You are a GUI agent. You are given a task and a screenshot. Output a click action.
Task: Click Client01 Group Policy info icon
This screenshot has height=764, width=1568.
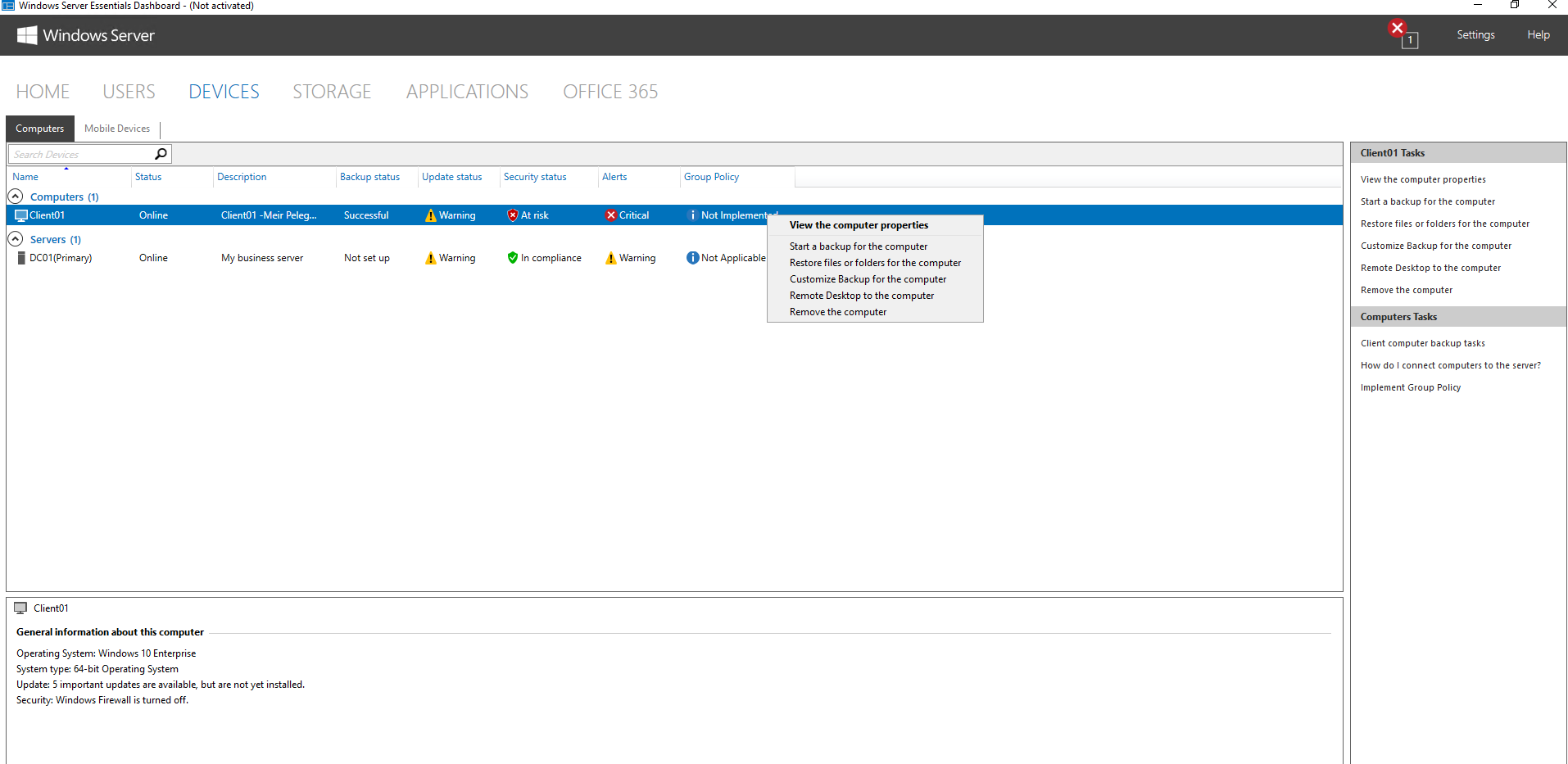point(693,215)
